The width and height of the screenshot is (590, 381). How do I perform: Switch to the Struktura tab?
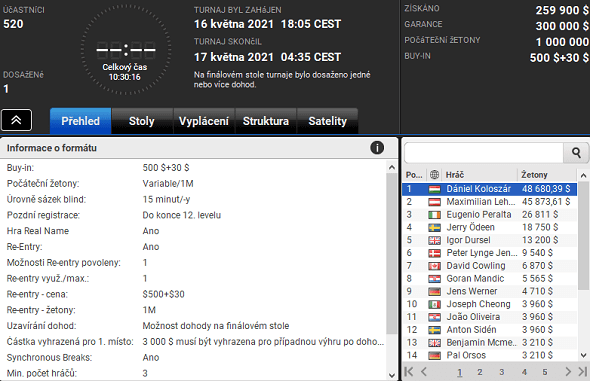point(266,121)
